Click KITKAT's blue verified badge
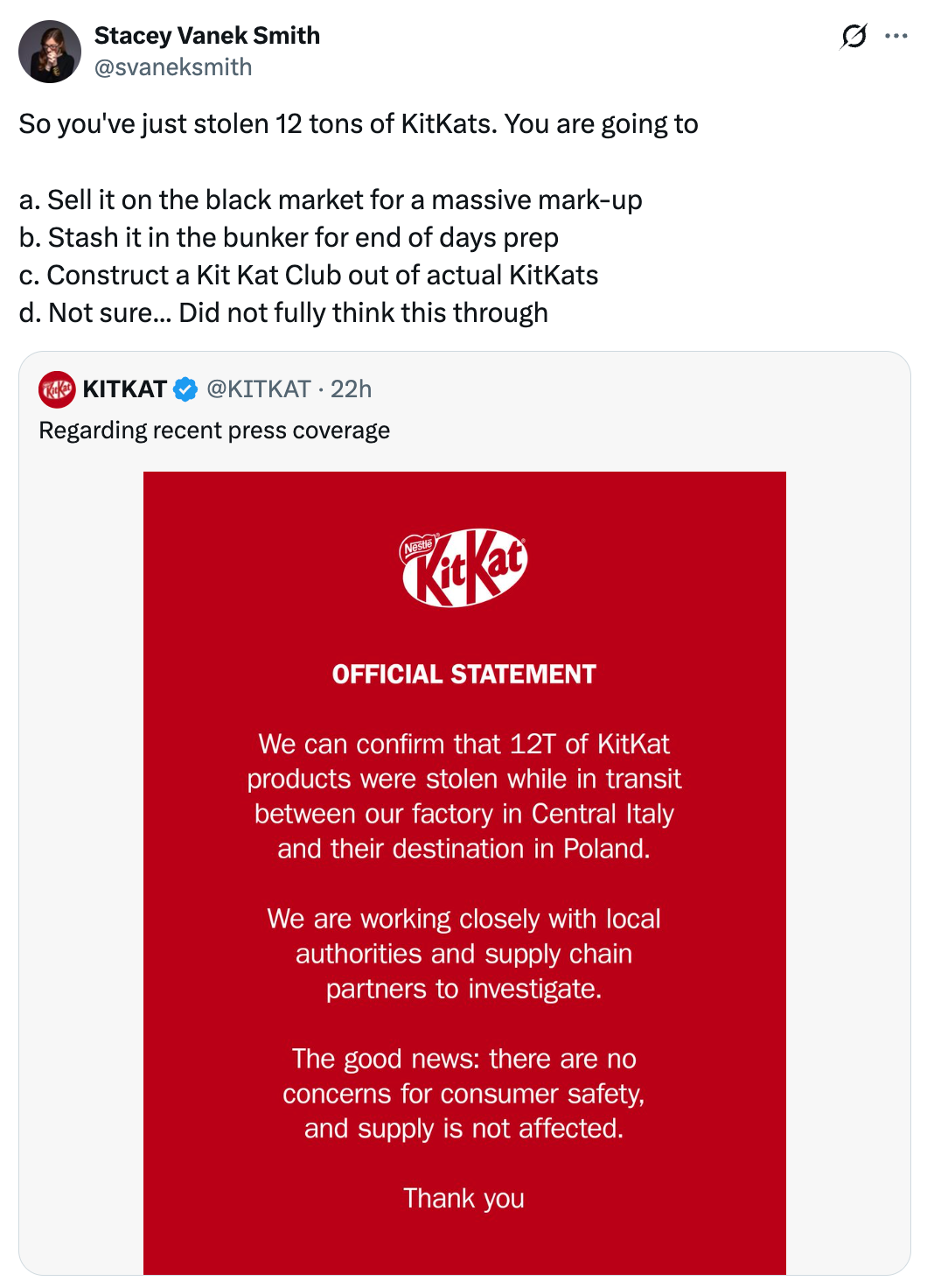The width and height of the screenshot is (934, 1288). click(185, 389)
